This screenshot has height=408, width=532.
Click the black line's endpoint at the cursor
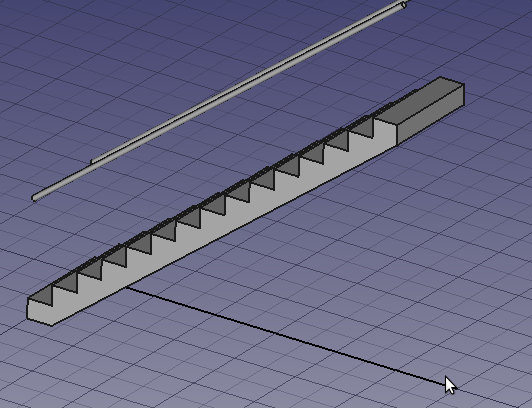pos(446,385)
